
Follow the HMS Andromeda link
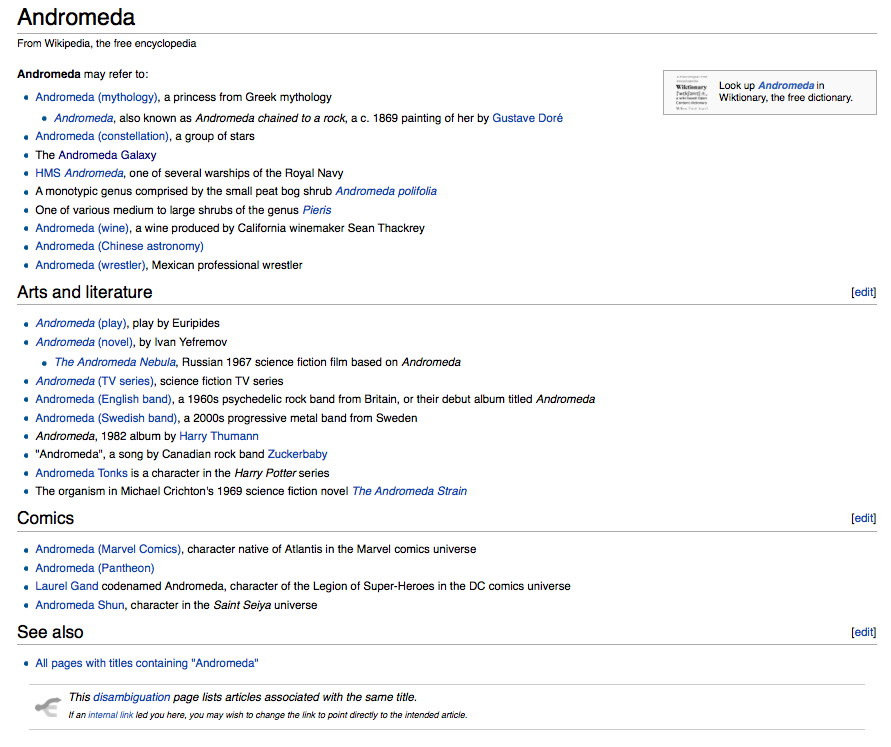click(x=79, y=173)
